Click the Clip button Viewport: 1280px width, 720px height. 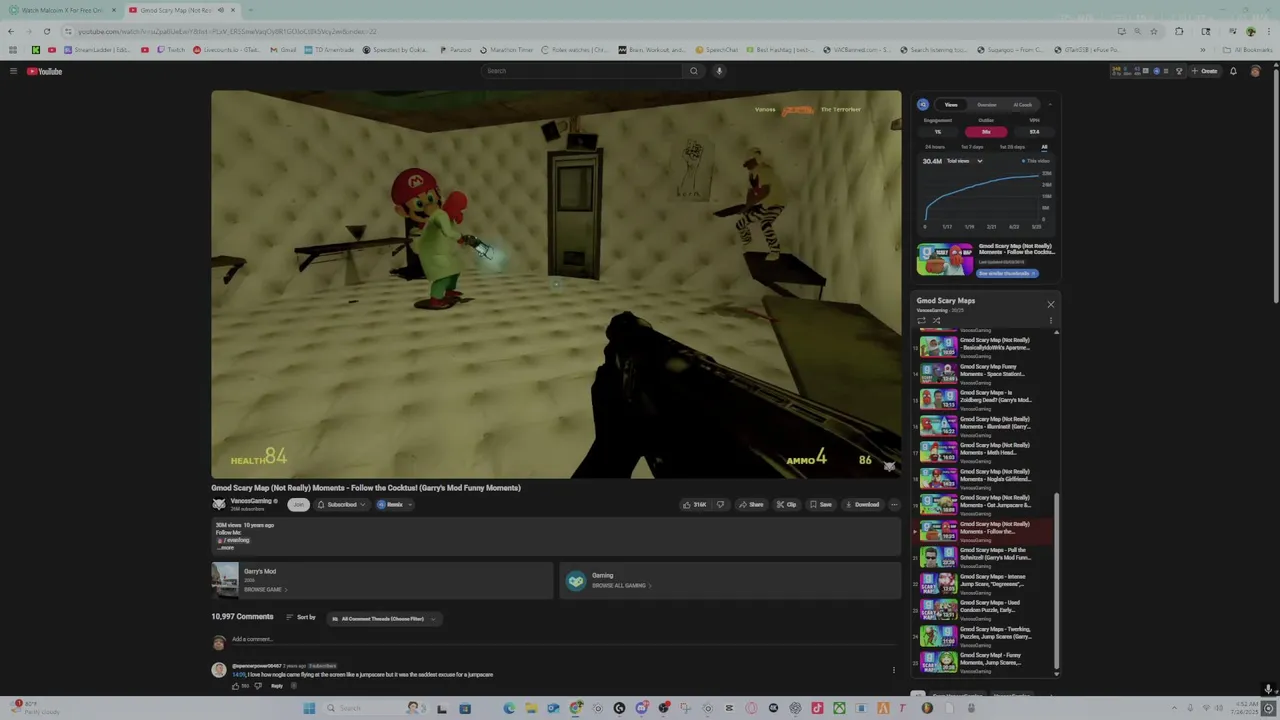pyautogui.click(x=786, y=505)
